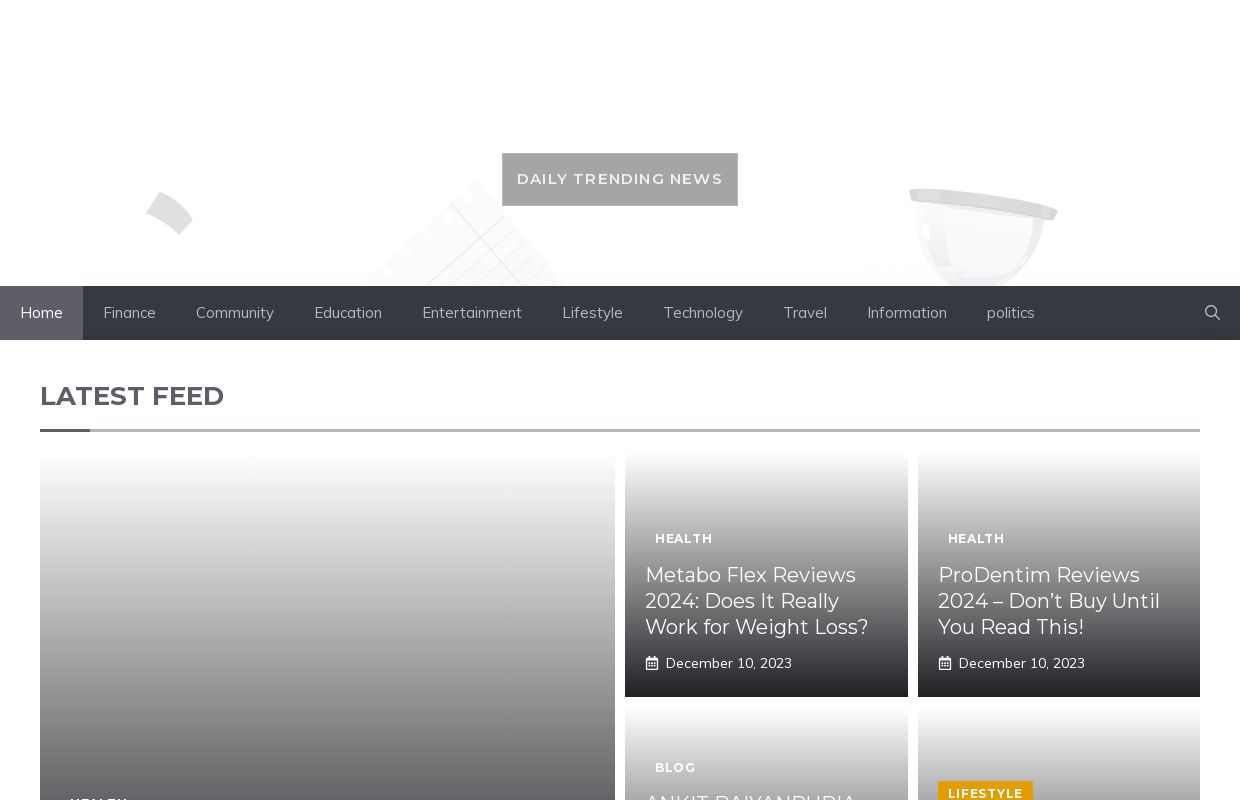Click calendar icon beside Metabo Flex date
Image resolution: width=1240 pixels, height=800 pixels.
coord(652,663)
